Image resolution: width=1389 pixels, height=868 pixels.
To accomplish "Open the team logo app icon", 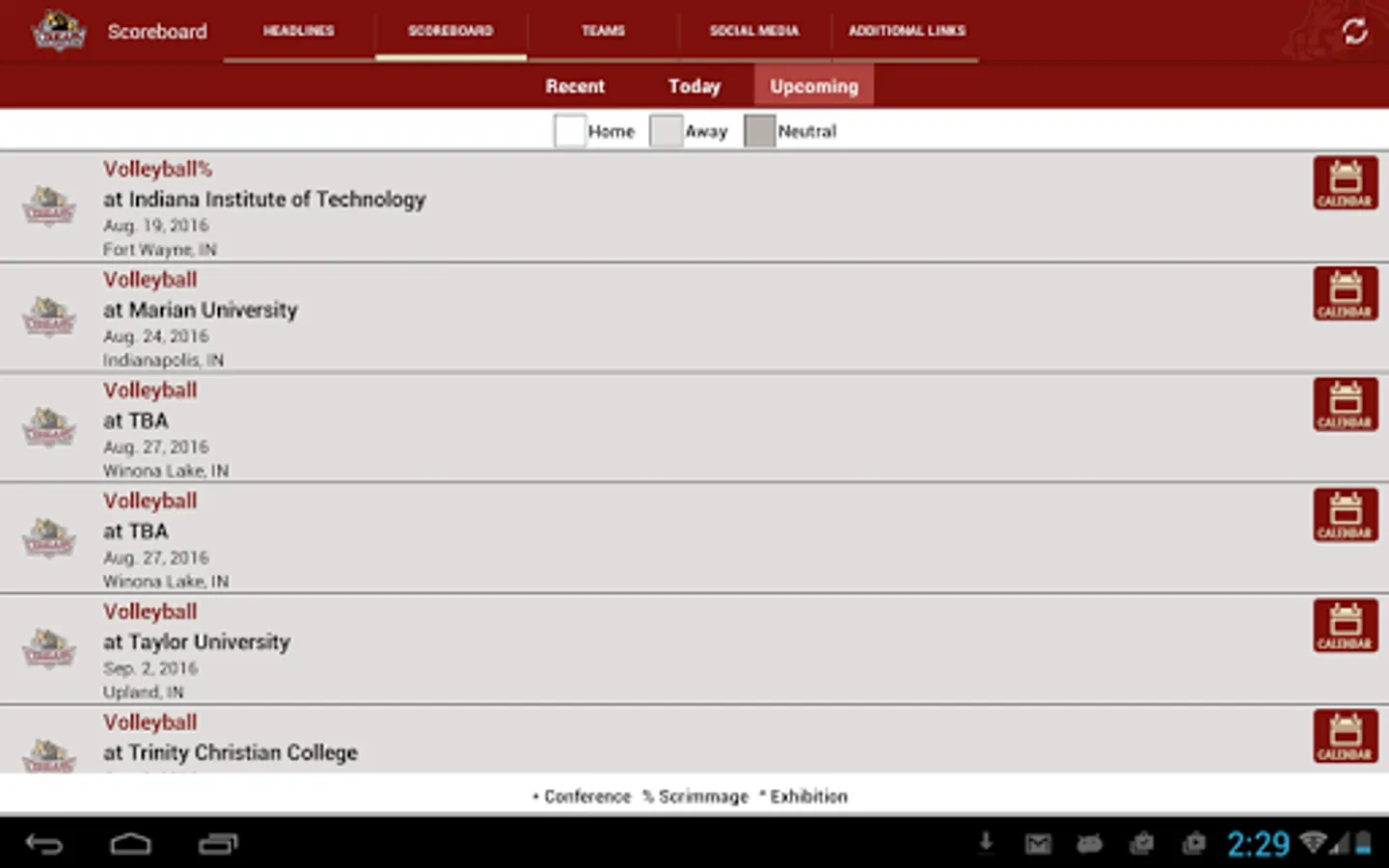I will 58,31.
